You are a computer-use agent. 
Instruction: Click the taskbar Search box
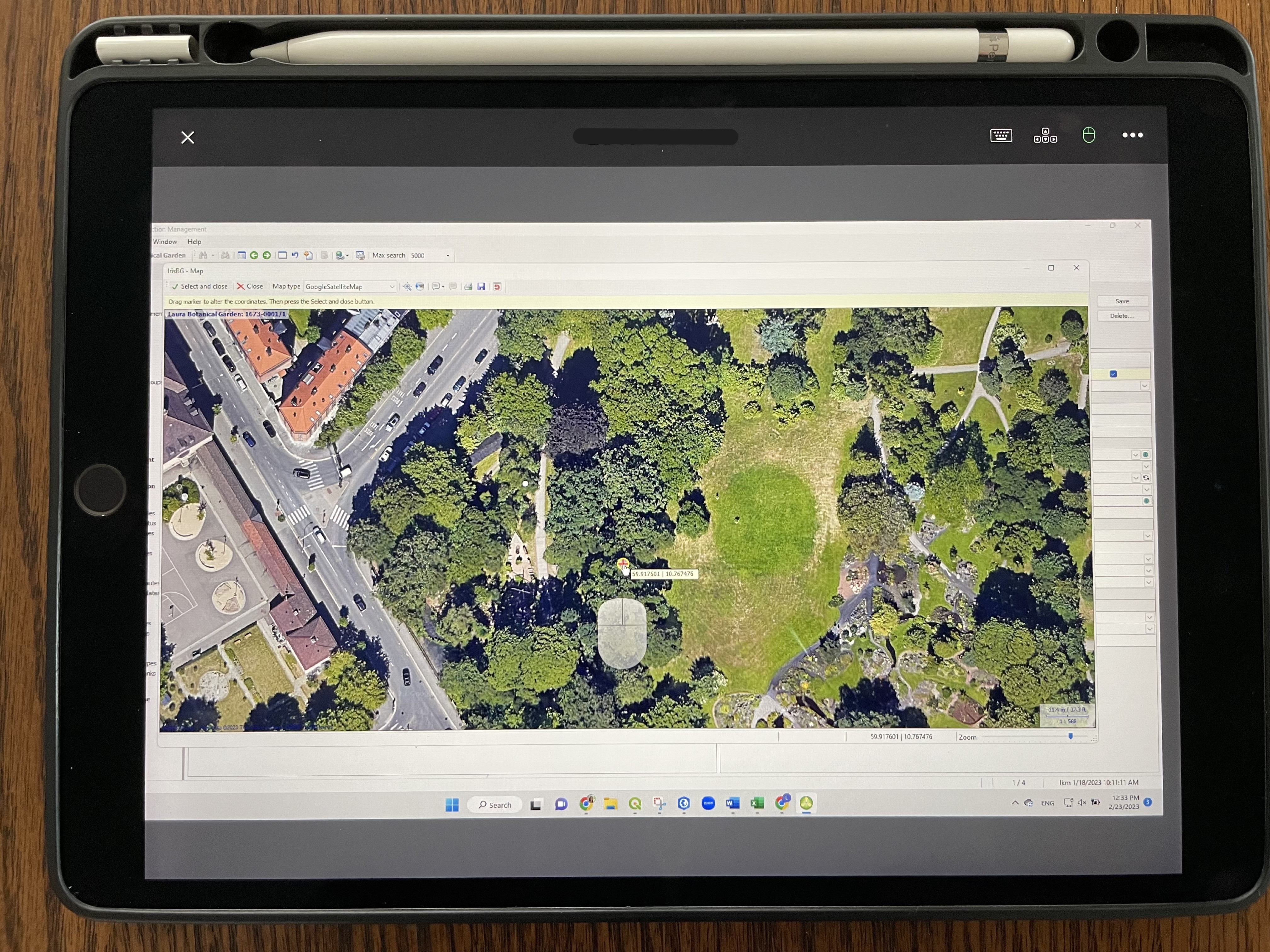pos(495,805)
